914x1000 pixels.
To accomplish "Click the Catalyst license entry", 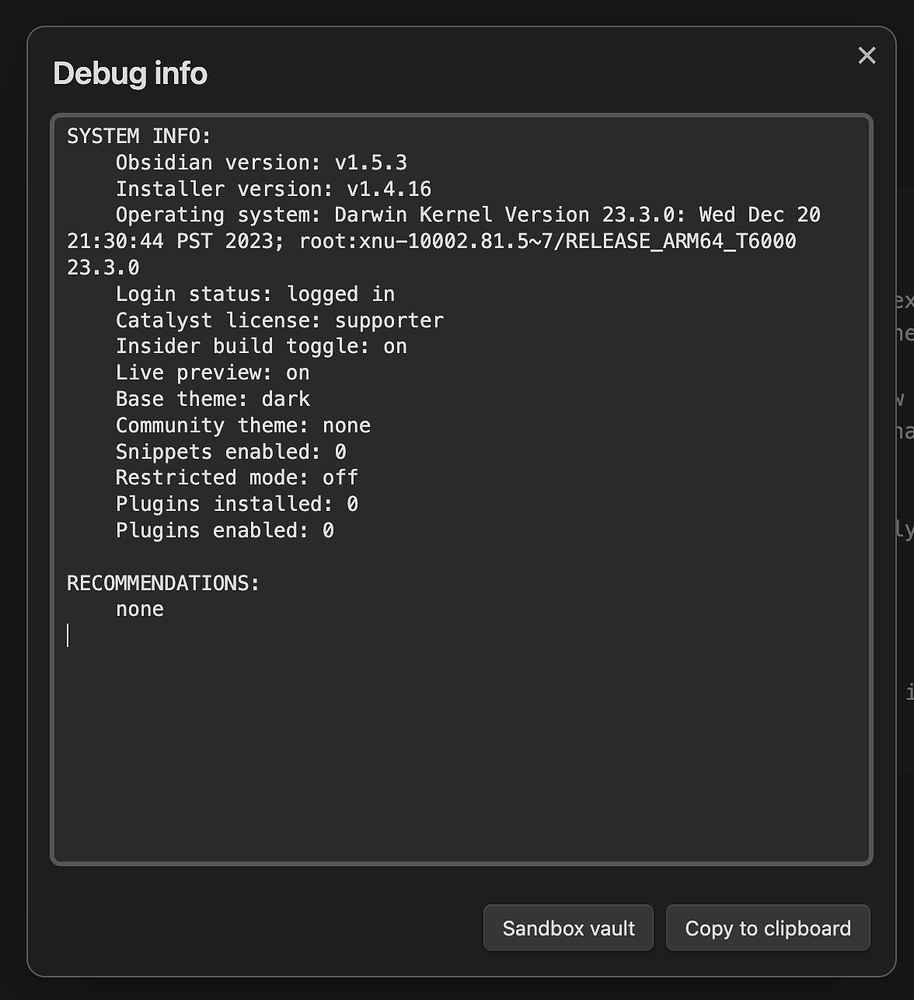I will pos(279,320).
